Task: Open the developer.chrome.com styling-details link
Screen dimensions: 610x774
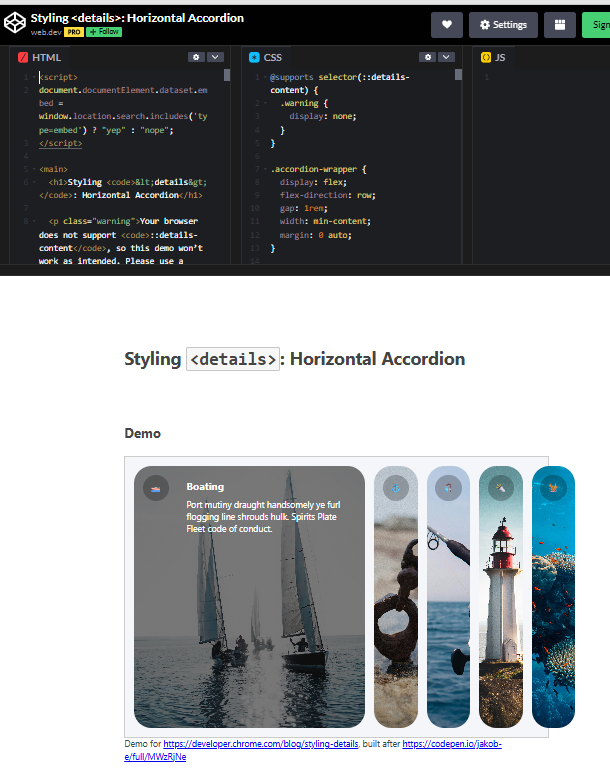Action: click(260, 745)
